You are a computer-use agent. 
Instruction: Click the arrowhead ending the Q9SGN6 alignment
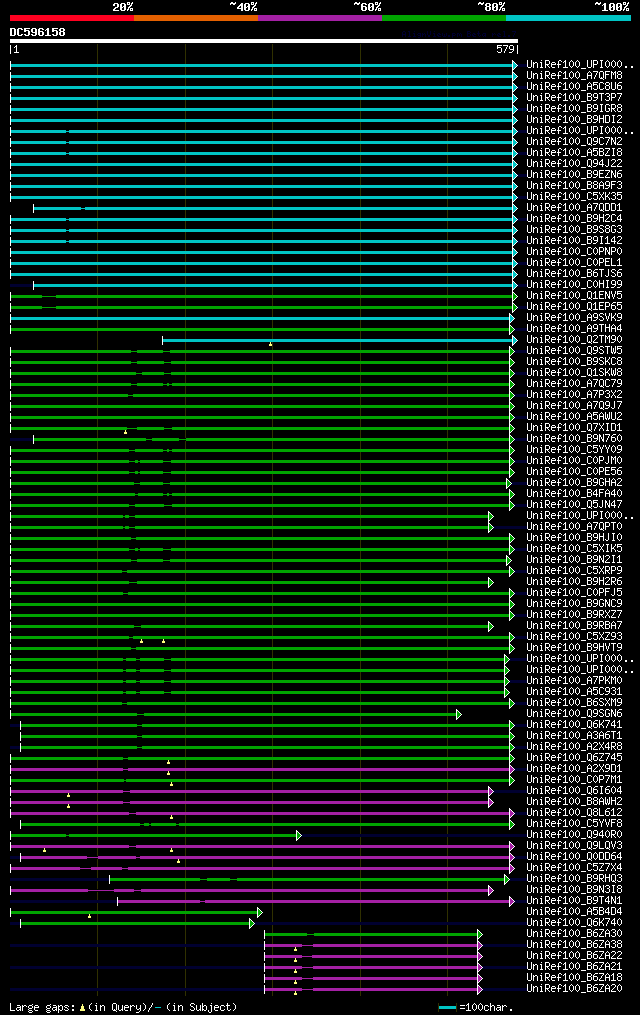(459, 714)
